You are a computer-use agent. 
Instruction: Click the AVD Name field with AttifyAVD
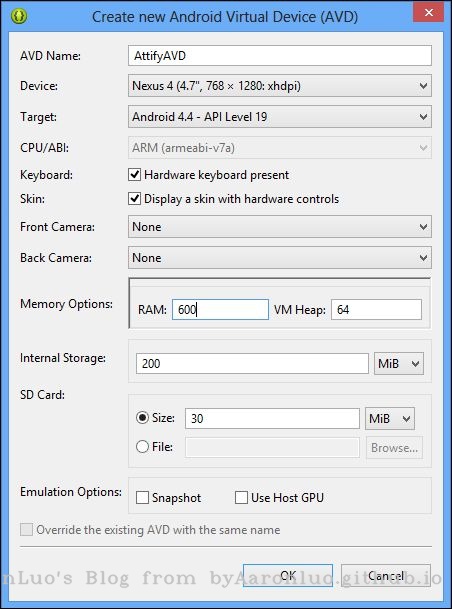280,56
